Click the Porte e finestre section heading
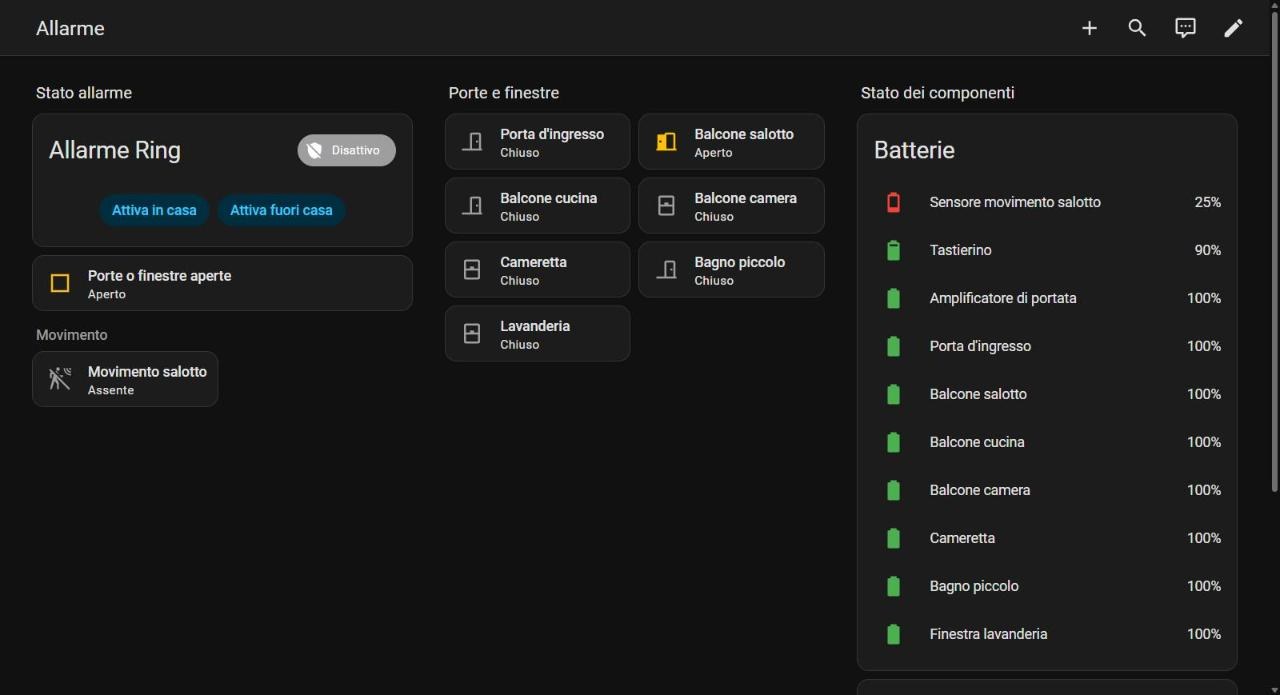1280x695 pixels. tap(504, 93)
